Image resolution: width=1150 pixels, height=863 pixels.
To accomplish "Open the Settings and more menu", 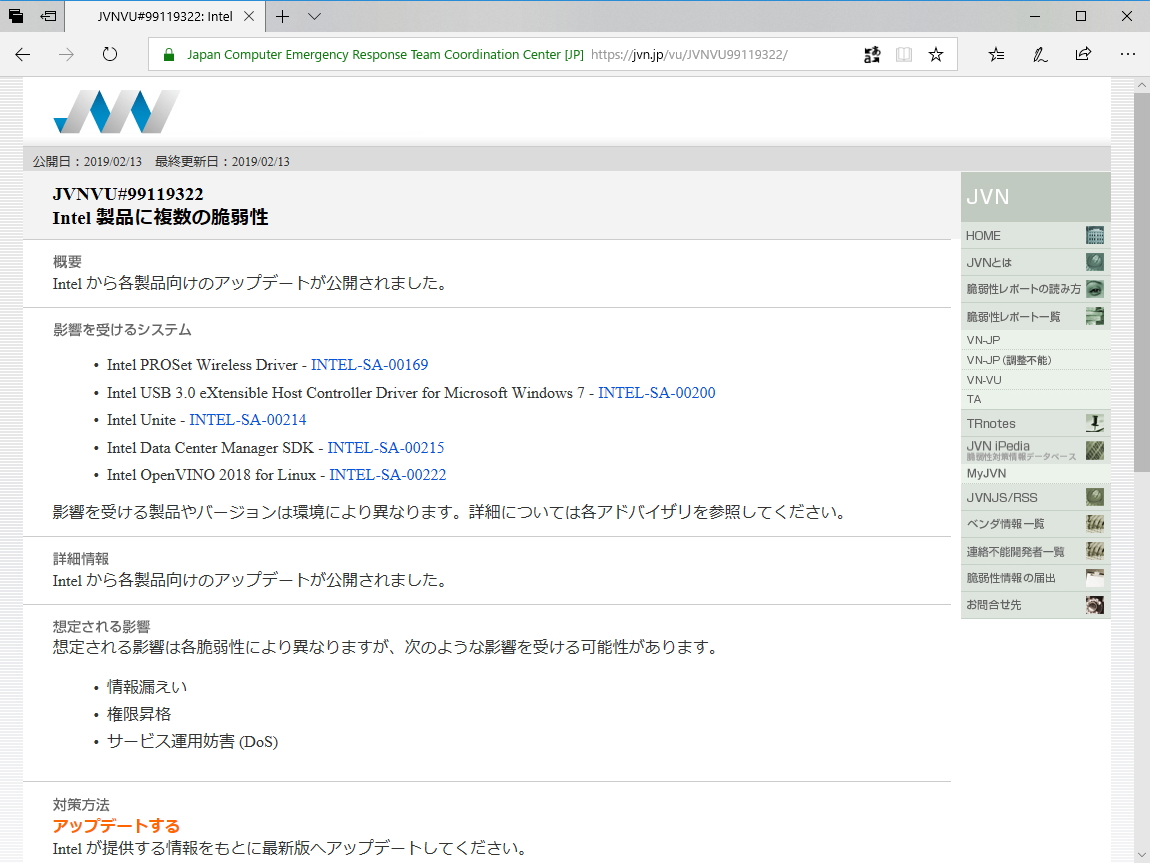I will 1128,54.
